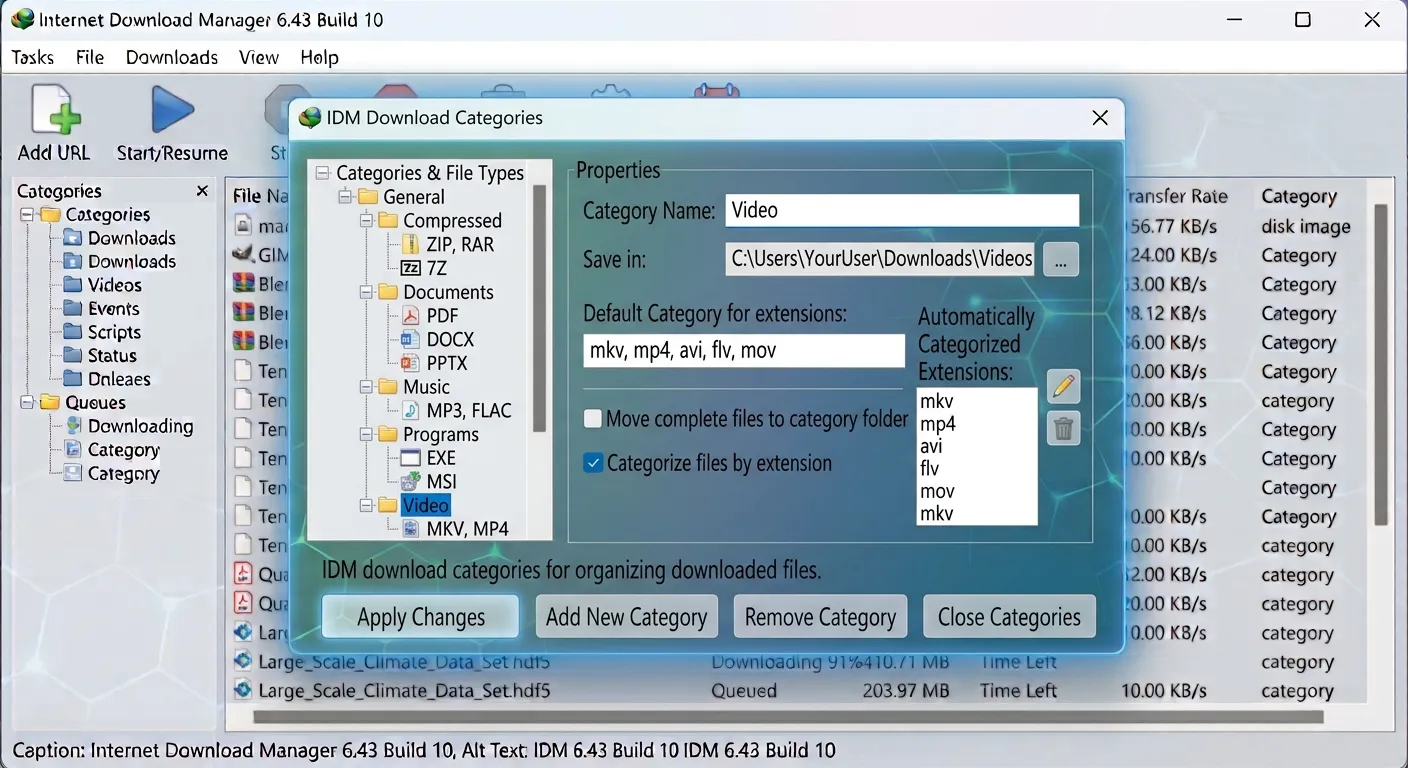Select mp4 in the extensions list

coord(938,424)
